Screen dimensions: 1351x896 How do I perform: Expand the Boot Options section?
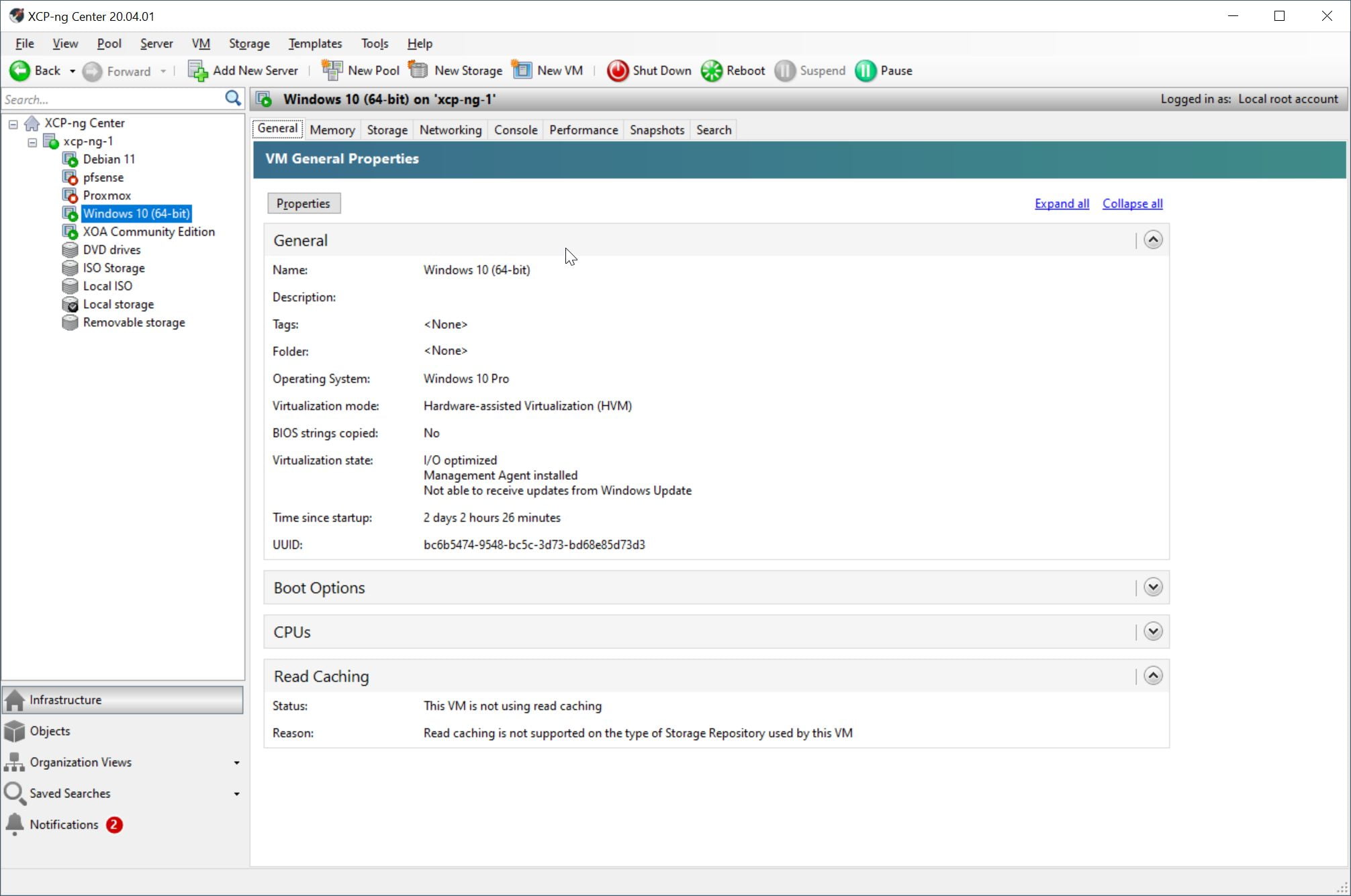[x=1152, y=587]
